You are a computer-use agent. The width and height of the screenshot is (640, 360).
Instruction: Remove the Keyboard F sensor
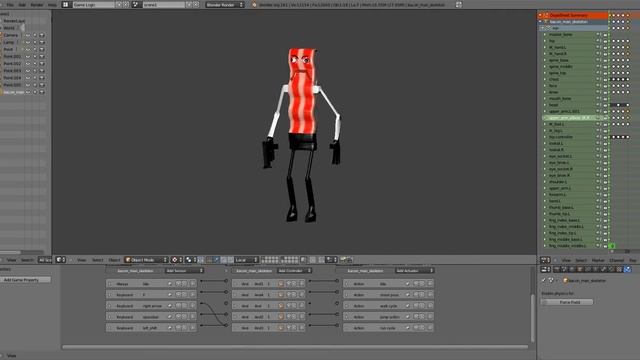(193, 294)
